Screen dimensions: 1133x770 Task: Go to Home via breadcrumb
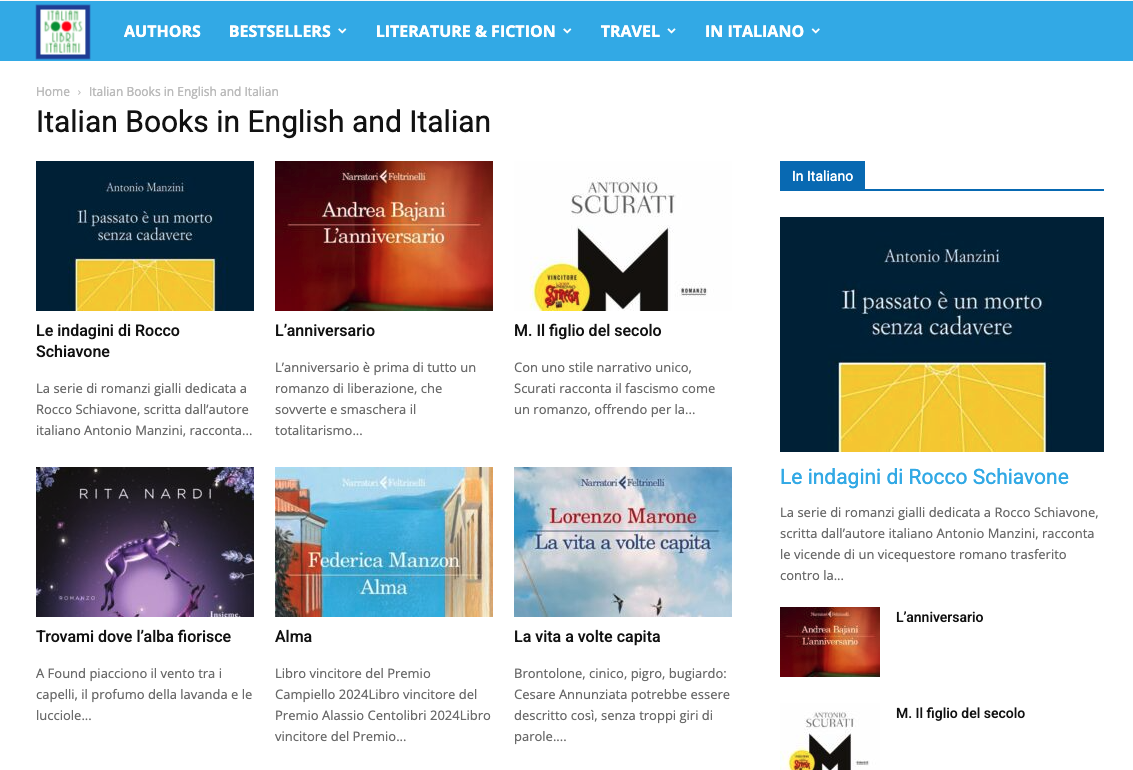(x=53, y=92)
